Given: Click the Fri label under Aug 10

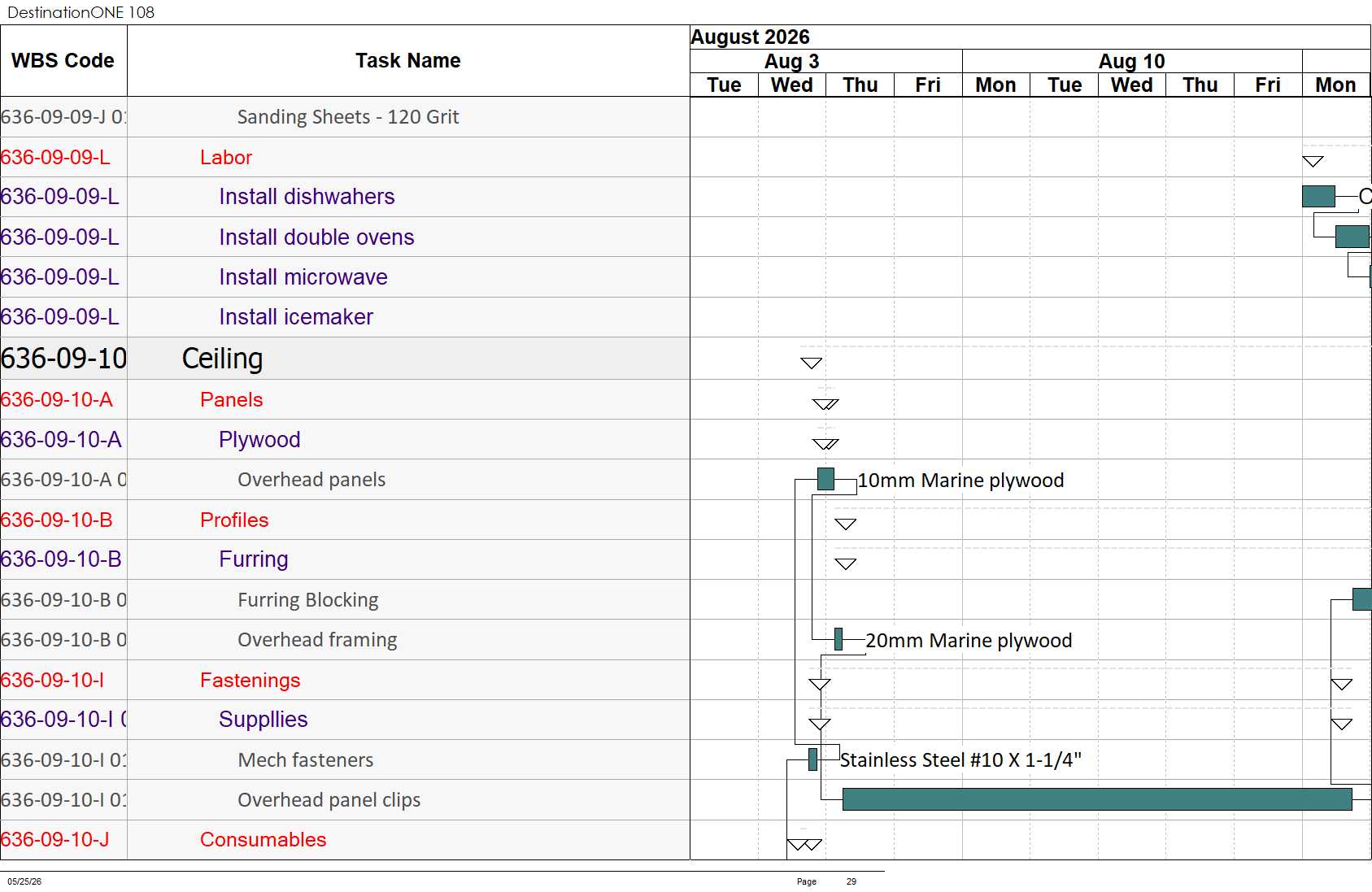Looking at the screenshot, I should 1268,85.
